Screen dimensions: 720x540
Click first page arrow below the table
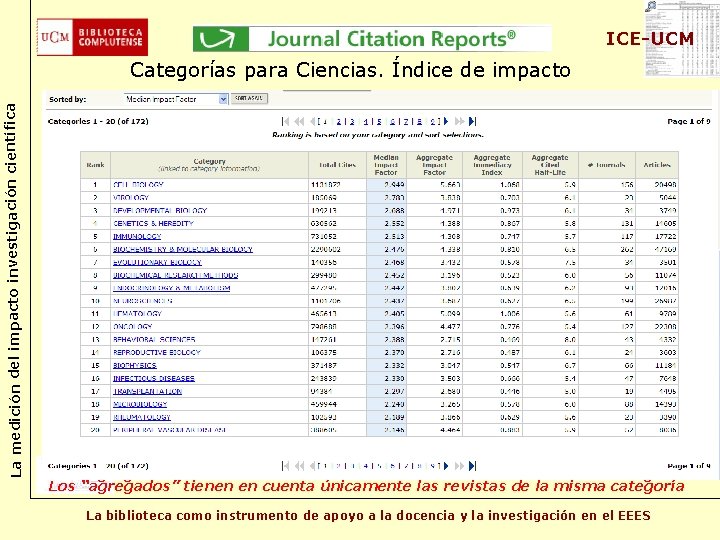[x=285, y=466]
